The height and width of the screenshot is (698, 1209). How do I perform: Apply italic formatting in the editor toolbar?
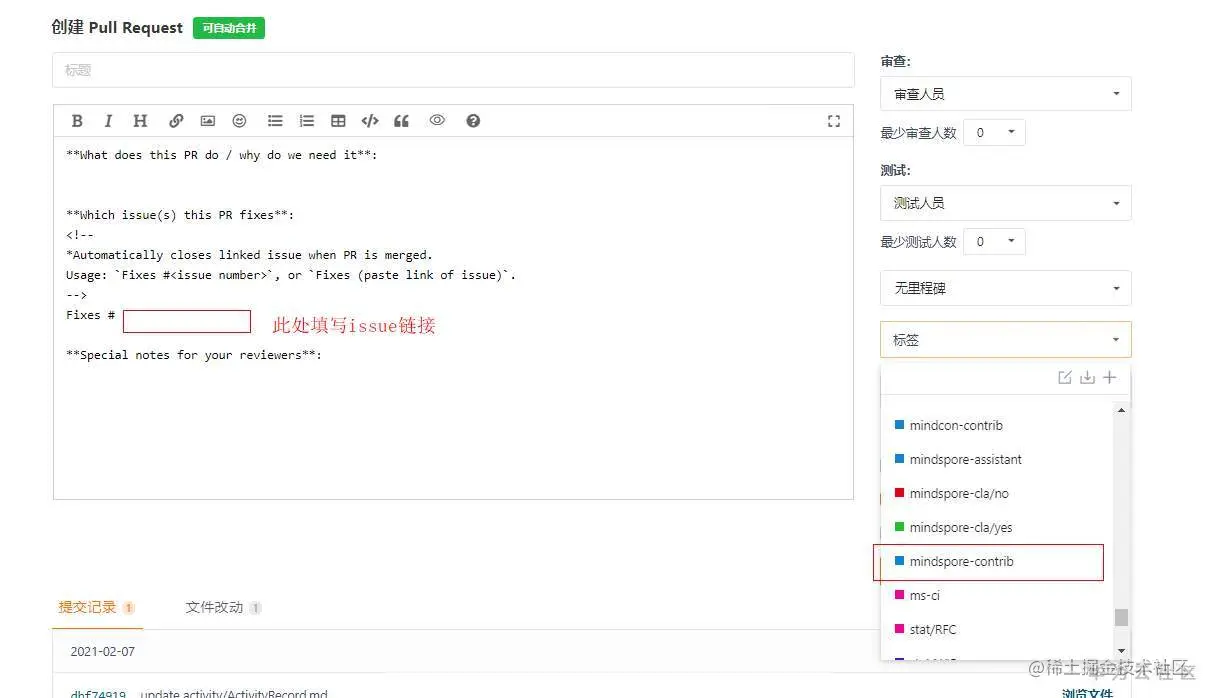(108, 121)
